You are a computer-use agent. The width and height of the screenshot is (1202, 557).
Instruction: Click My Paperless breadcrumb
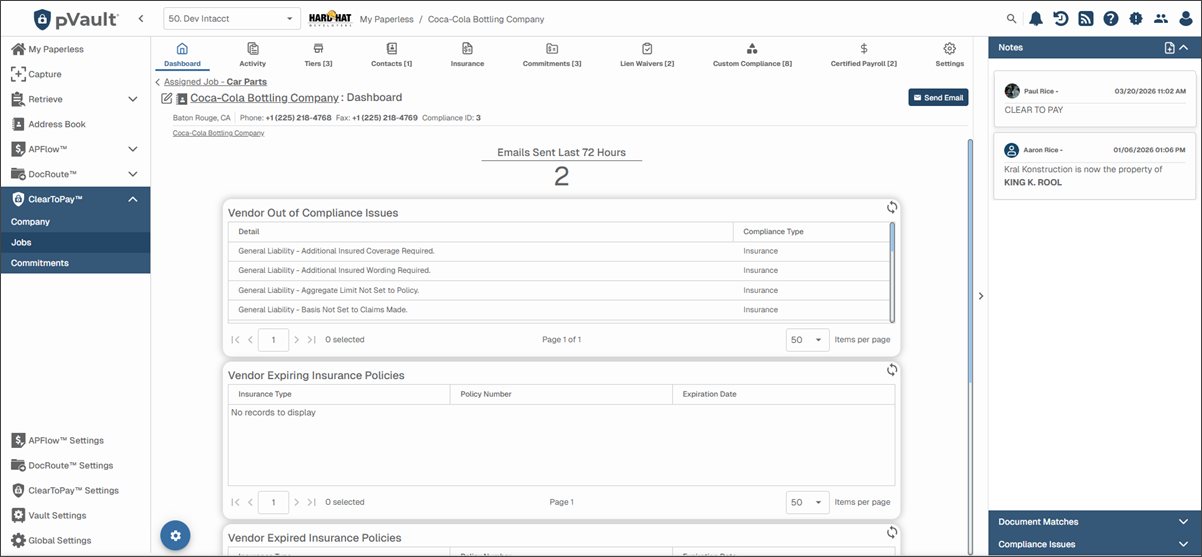(385, 19)
